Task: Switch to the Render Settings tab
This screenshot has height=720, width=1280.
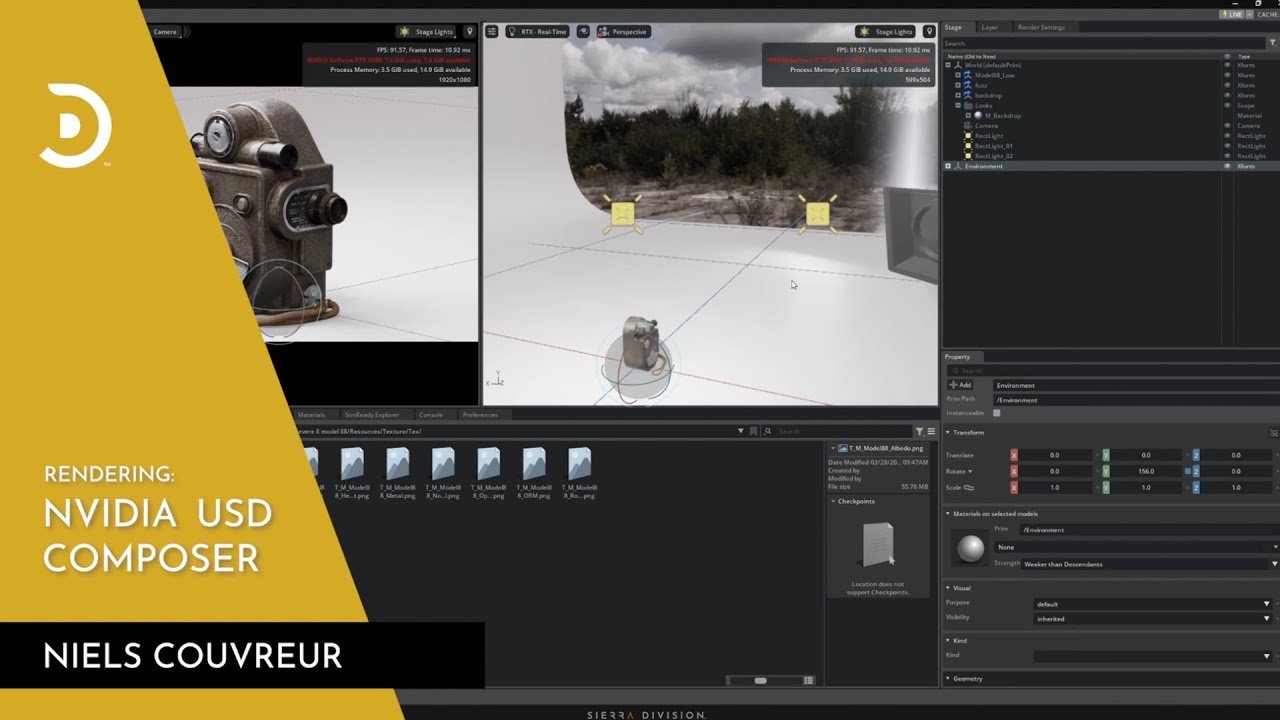Action: point(1041,27)
